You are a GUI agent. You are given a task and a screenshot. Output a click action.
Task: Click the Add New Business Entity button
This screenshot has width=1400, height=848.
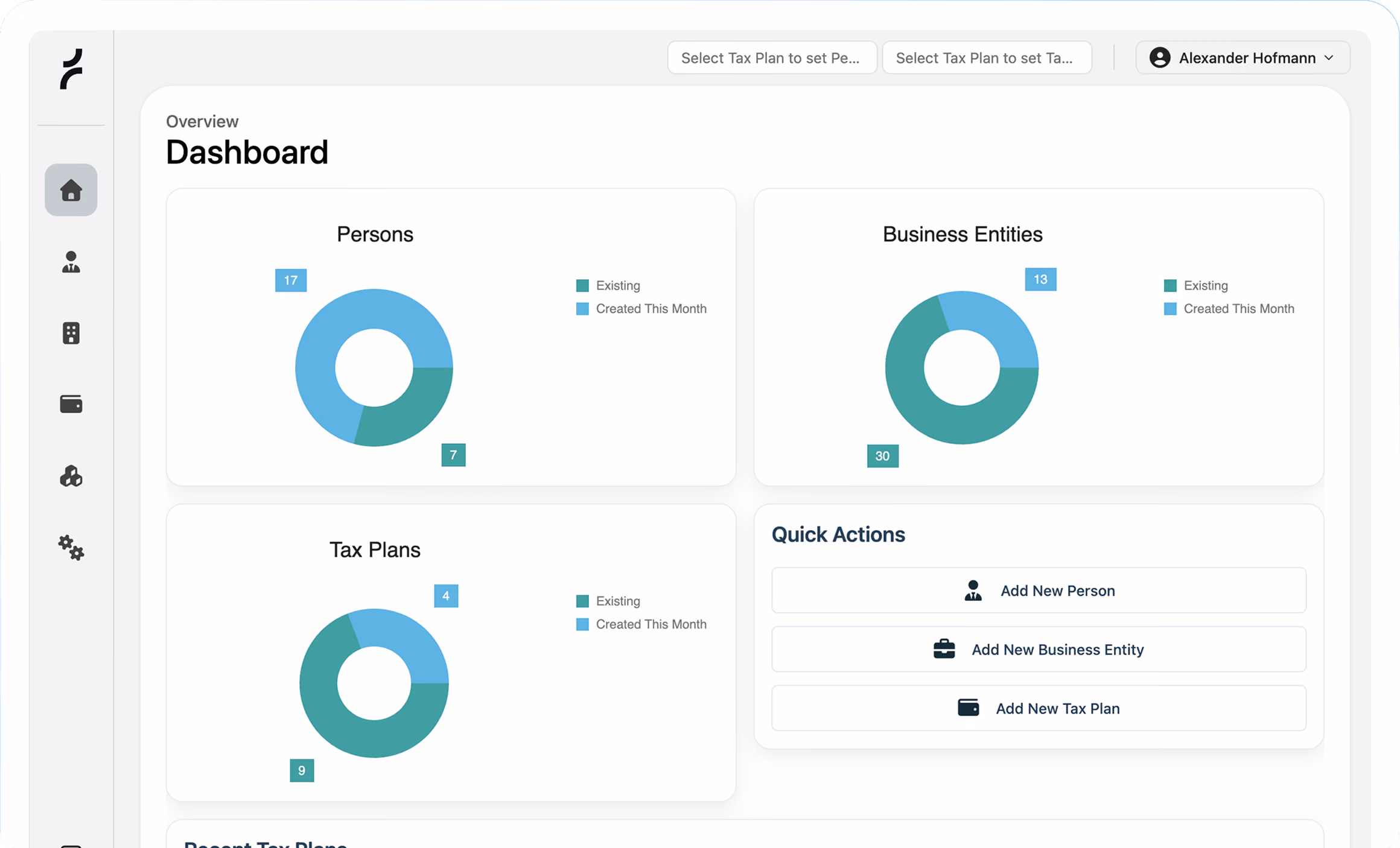(x=1039, y=649)
